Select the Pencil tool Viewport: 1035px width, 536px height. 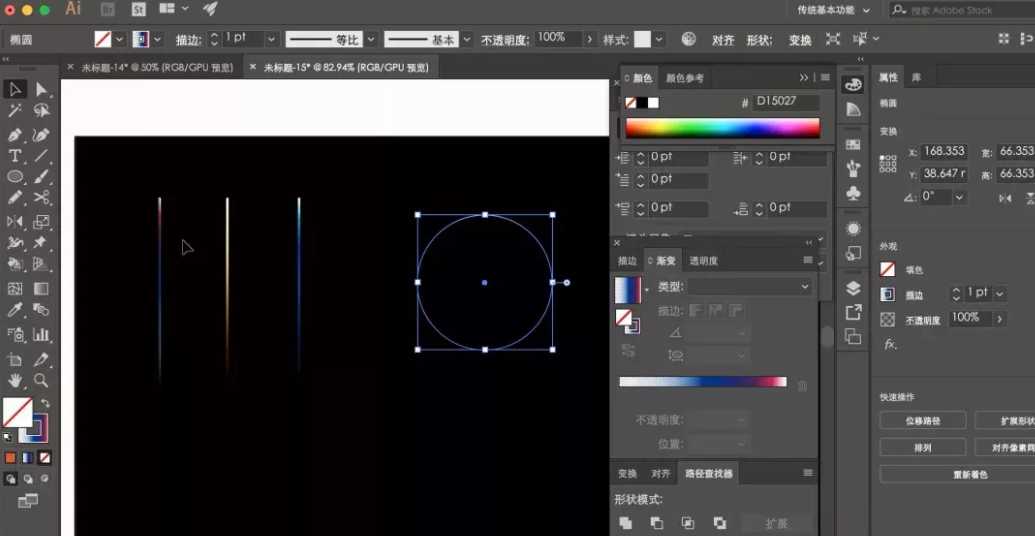[x=15, y=197]
